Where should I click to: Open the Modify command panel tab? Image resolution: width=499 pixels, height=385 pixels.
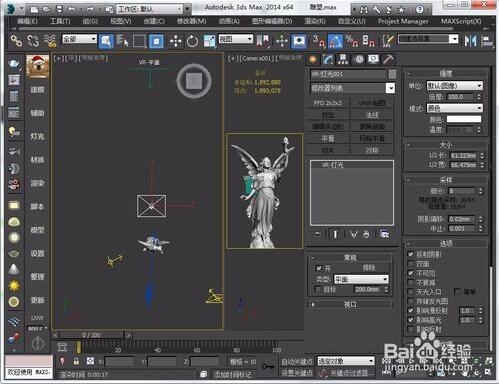(x=328, y=60)
